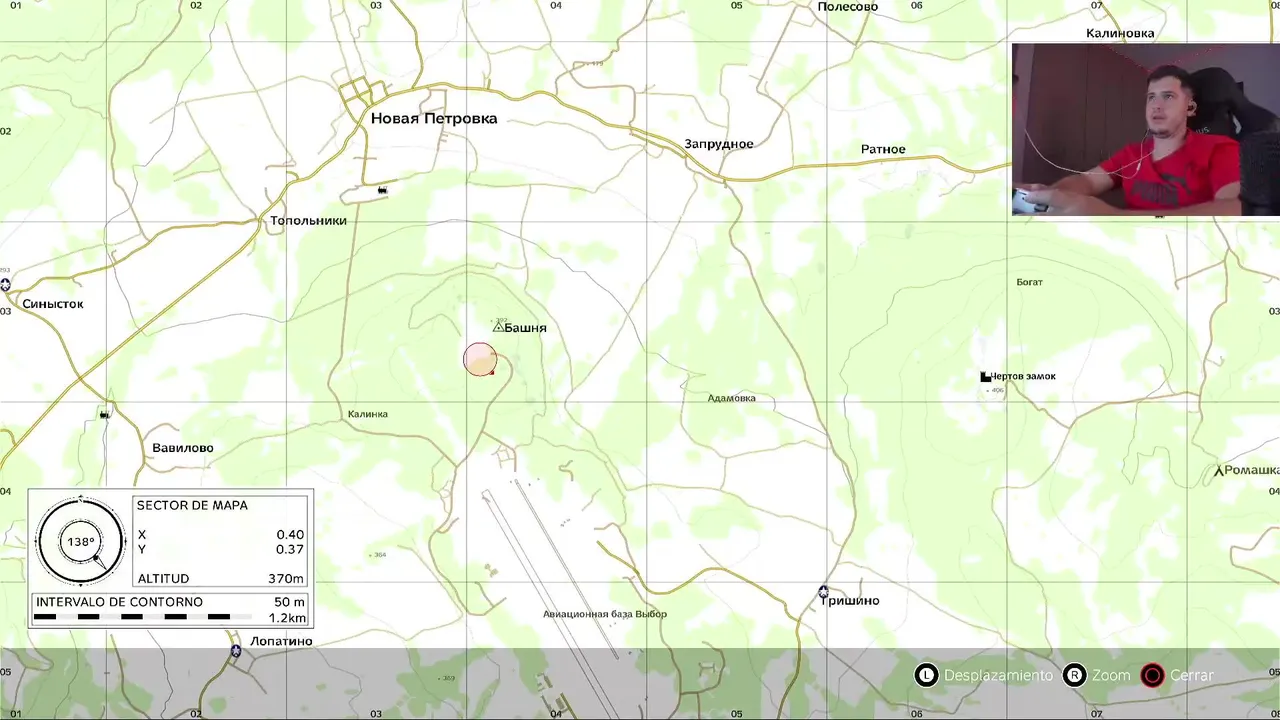The width and height of the screenshot is (1280, 720).
Task: Click the ALTITUD value 370m
Action: (286, 579)
